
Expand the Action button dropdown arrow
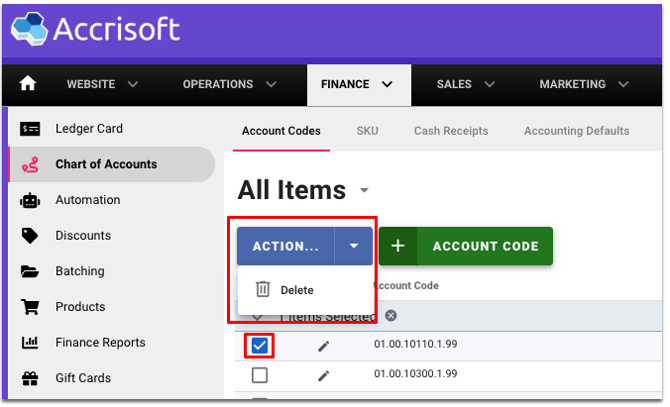pyautogui.click(x=353, y=246)
